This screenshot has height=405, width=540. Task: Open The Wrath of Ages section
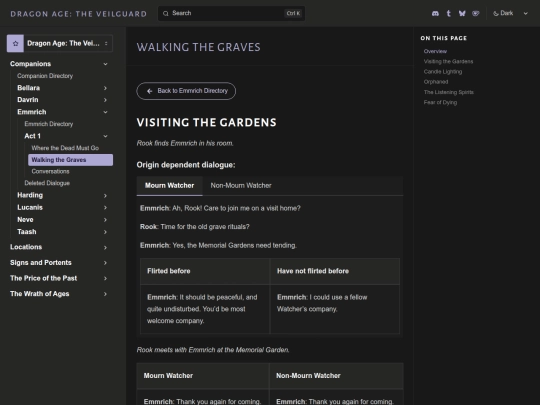[40, 294]
